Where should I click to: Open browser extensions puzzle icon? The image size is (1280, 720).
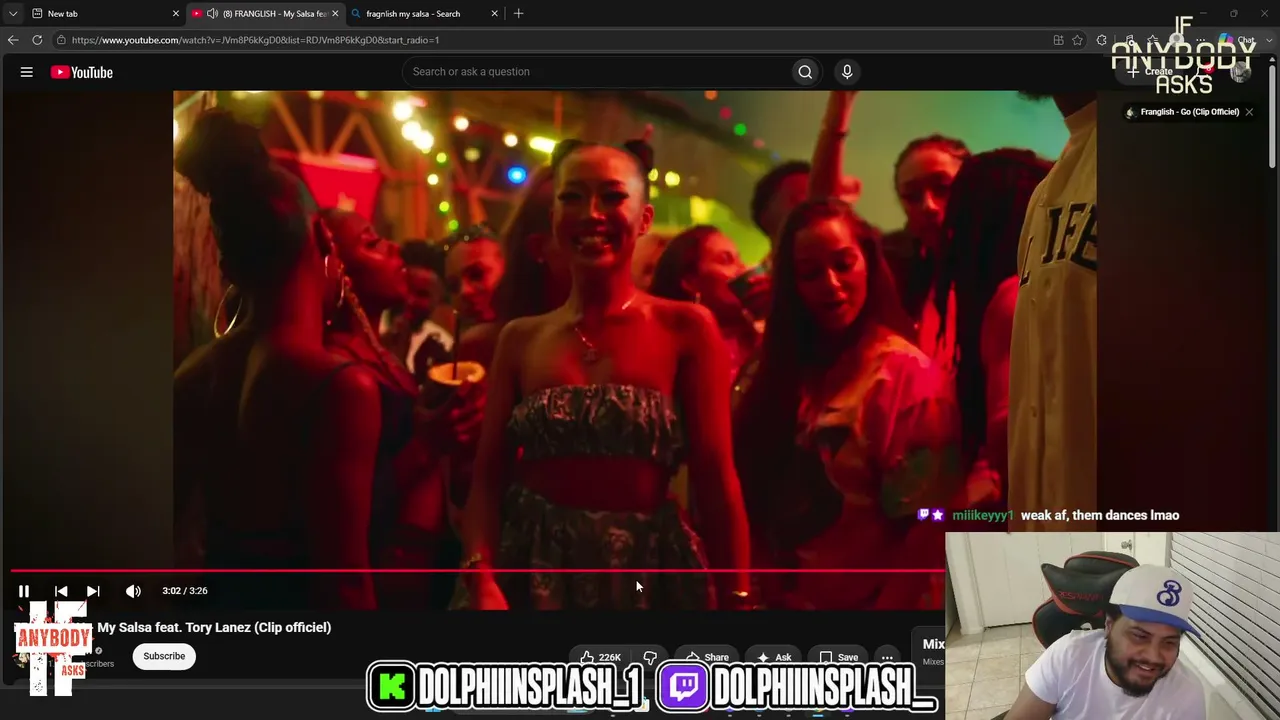(1101, 40)
